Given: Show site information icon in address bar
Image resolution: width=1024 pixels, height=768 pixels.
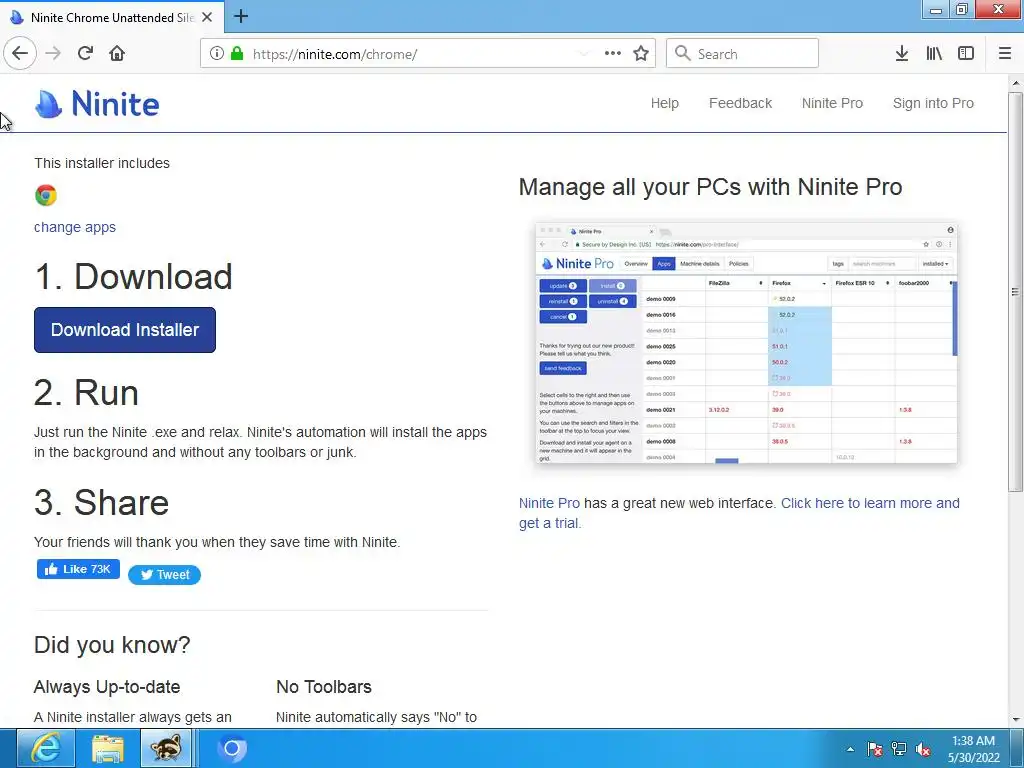Looking at the screenshot, I should click(216, 54).
